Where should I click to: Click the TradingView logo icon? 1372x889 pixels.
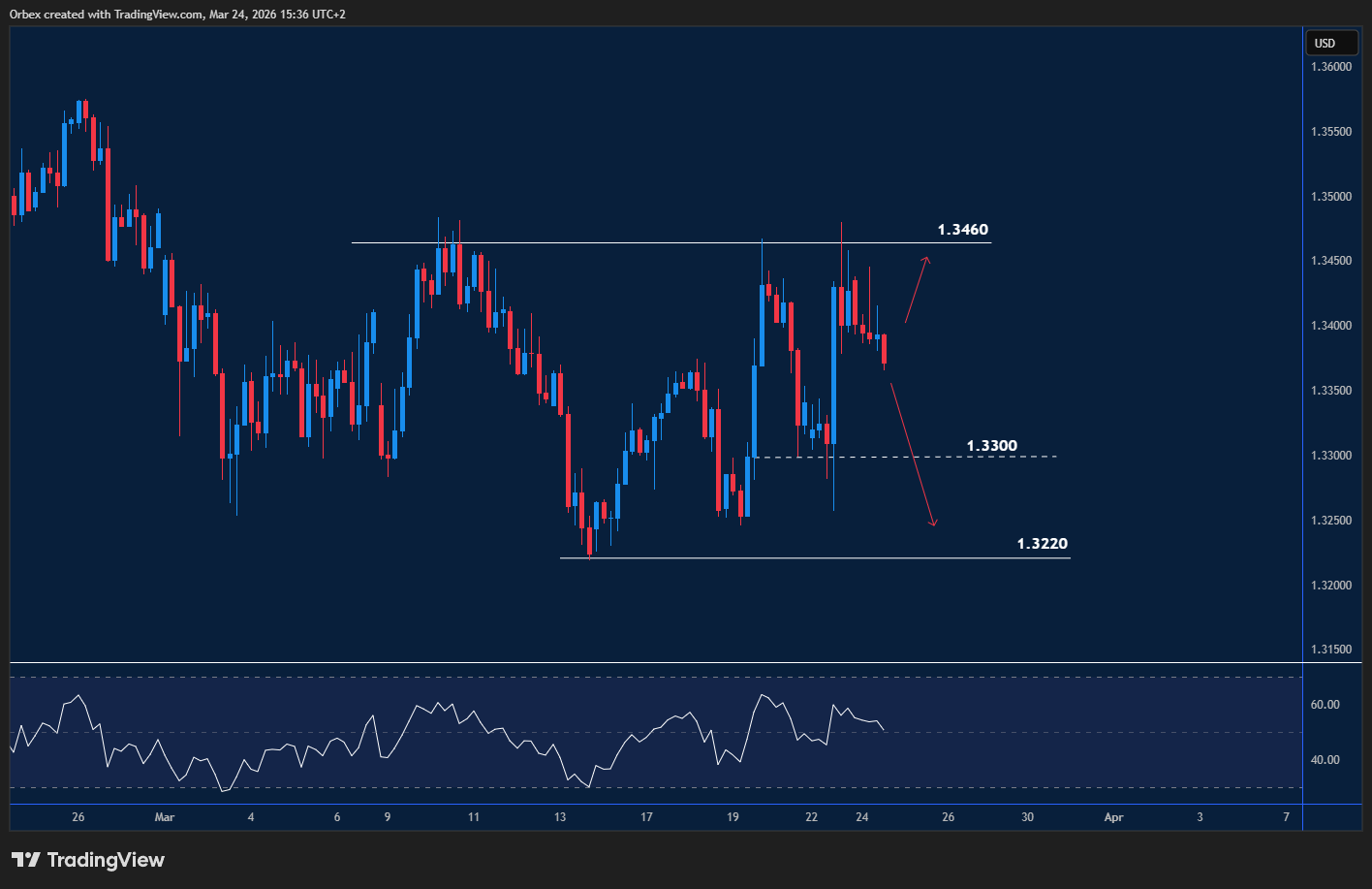click(x=26, y=860)
